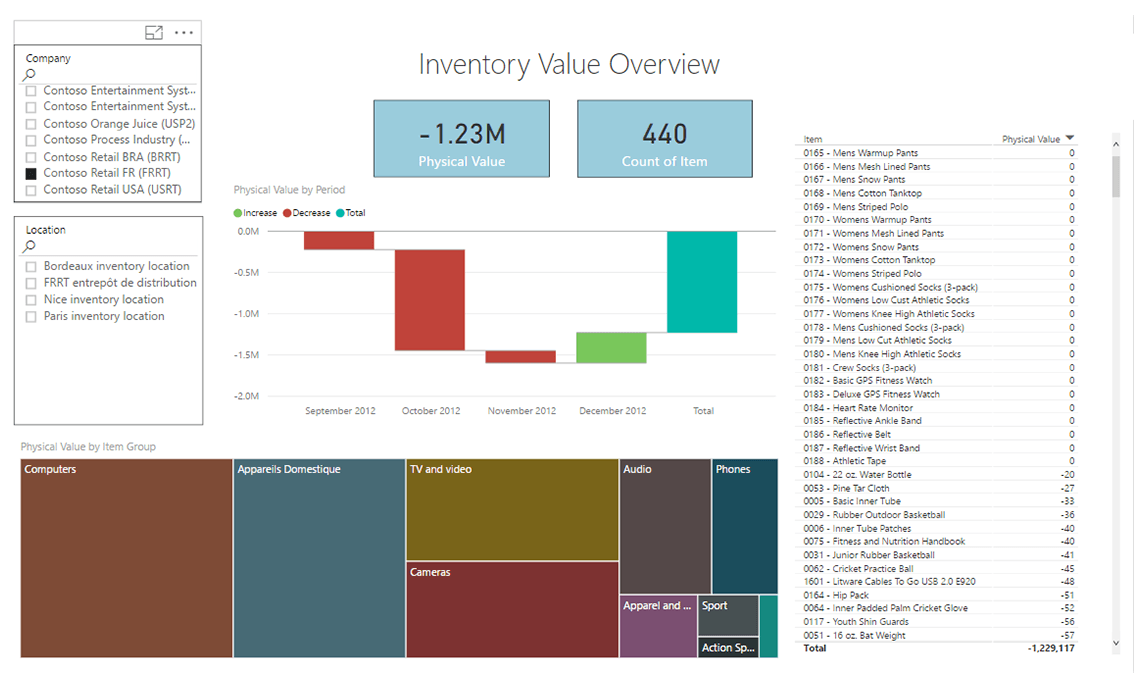Open more options ellipsis on Company slicer
Viewport: 1140px width, 687px height.
pos(184,33)
